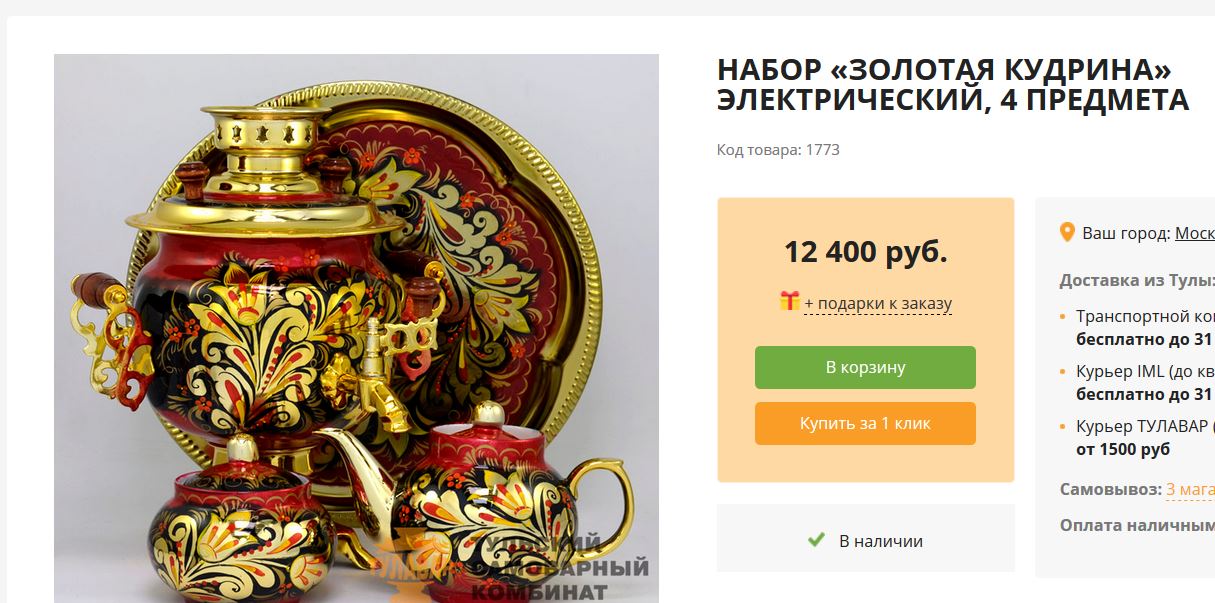Open the '3 магазина' pickup link
Screen dimensions: 1215x603
(x=1190, y=489)
